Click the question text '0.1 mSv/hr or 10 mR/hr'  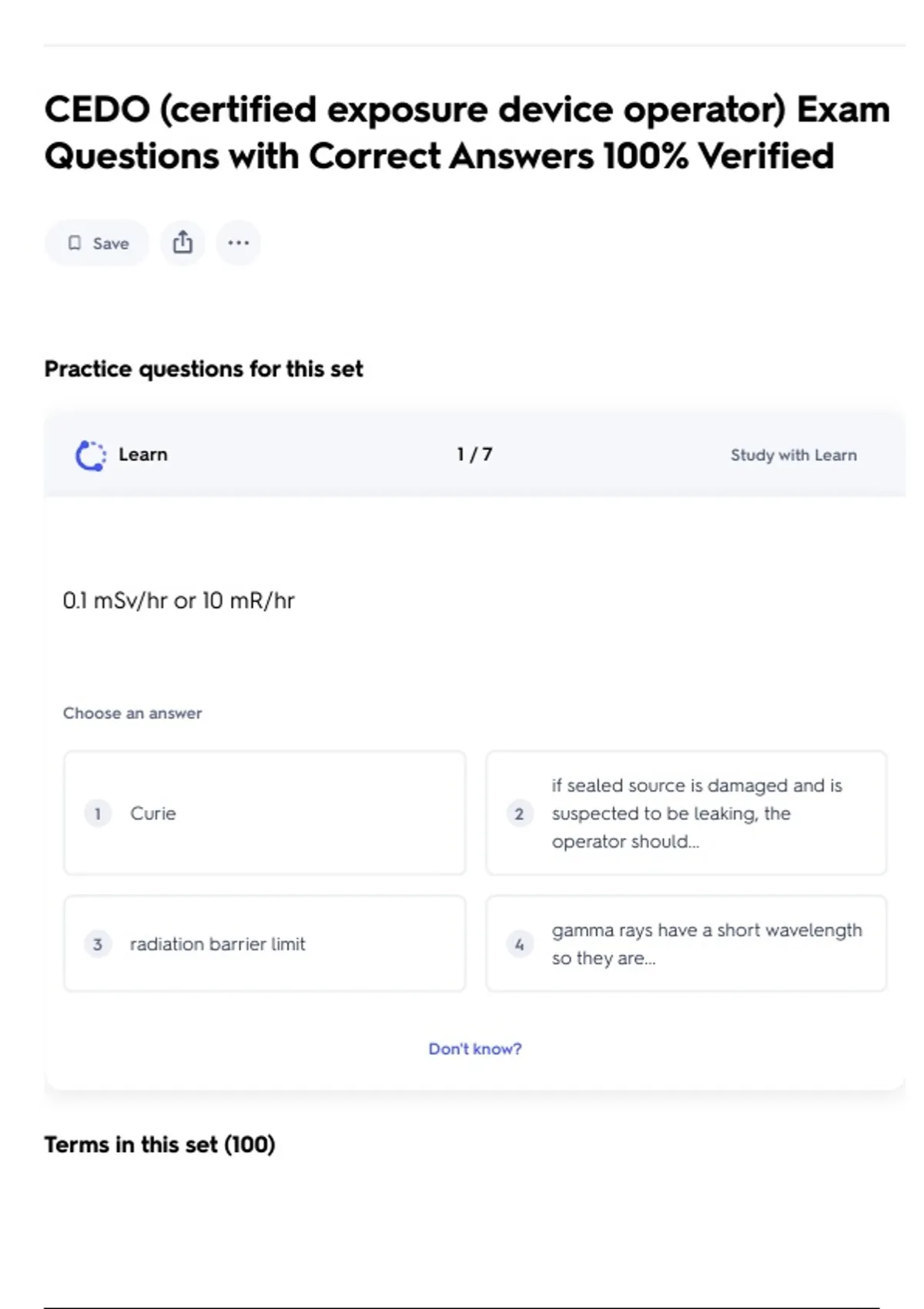pyautogui.click(x=179, y=601)
